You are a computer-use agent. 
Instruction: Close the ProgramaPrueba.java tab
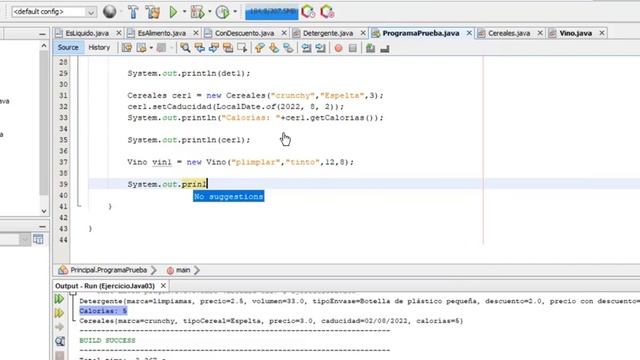[x=469, y=33]
